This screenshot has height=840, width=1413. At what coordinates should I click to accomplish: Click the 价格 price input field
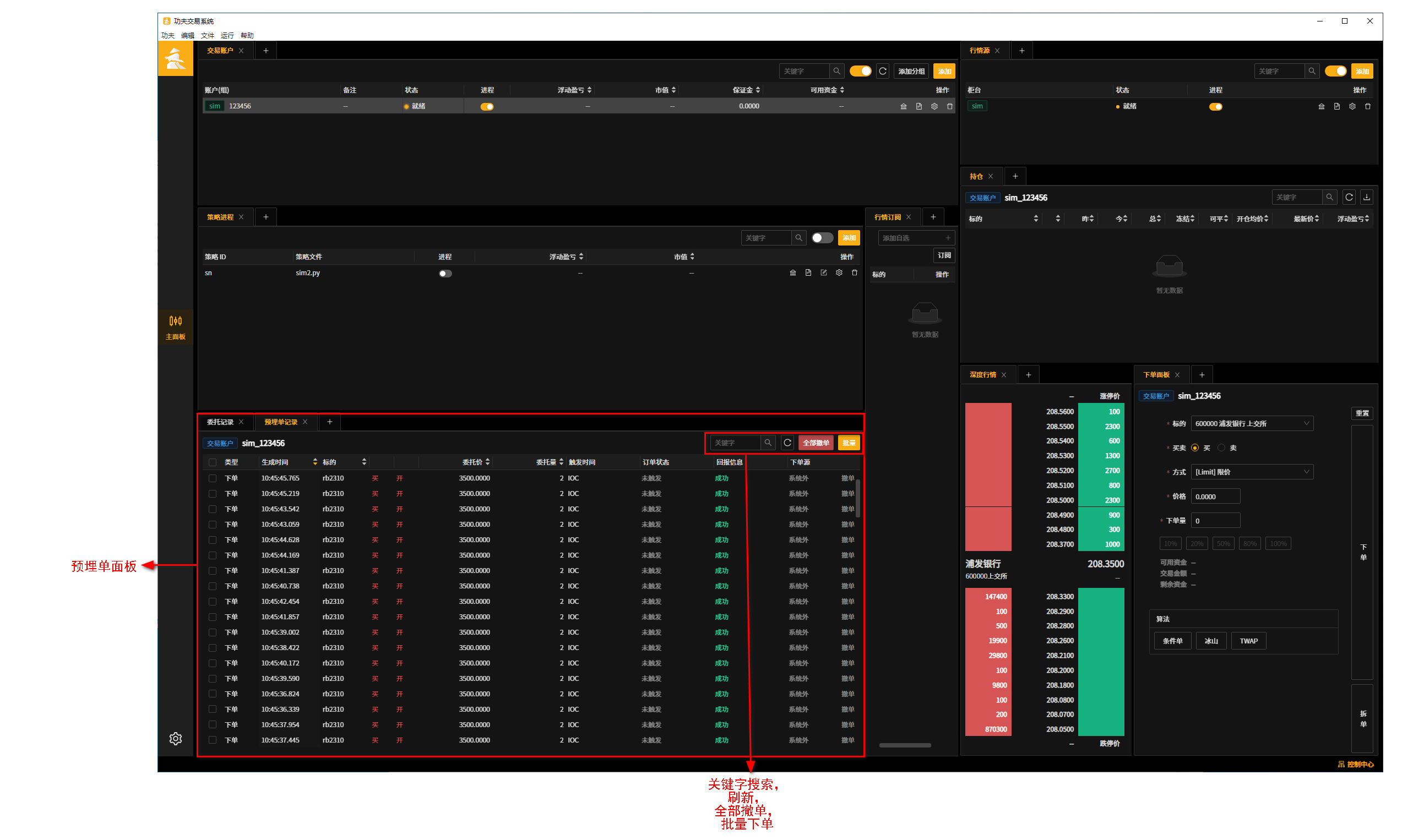tap(1216, 497)
